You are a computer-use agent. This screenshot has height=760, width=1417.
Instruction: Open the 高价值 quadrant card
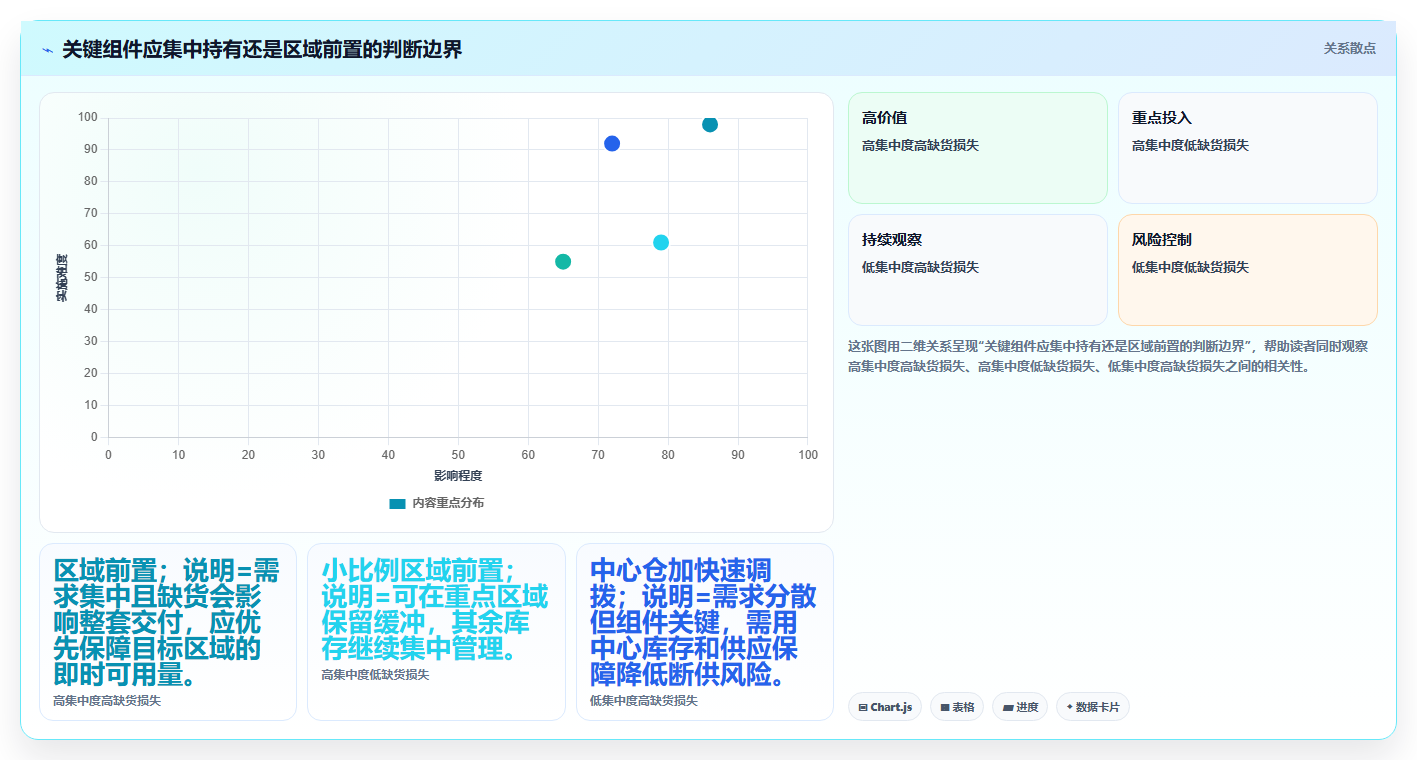pos(978,148)
